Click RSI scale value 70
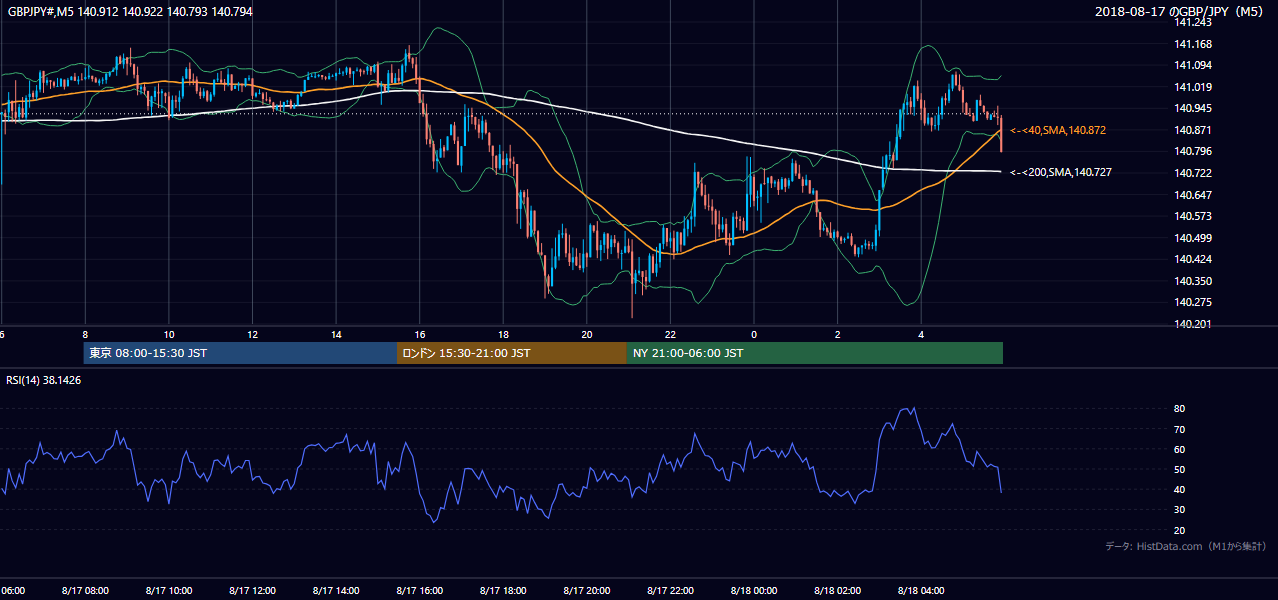Viewport: 1278px width, 600px height. pyautogui.click(x=1179, y=429)
